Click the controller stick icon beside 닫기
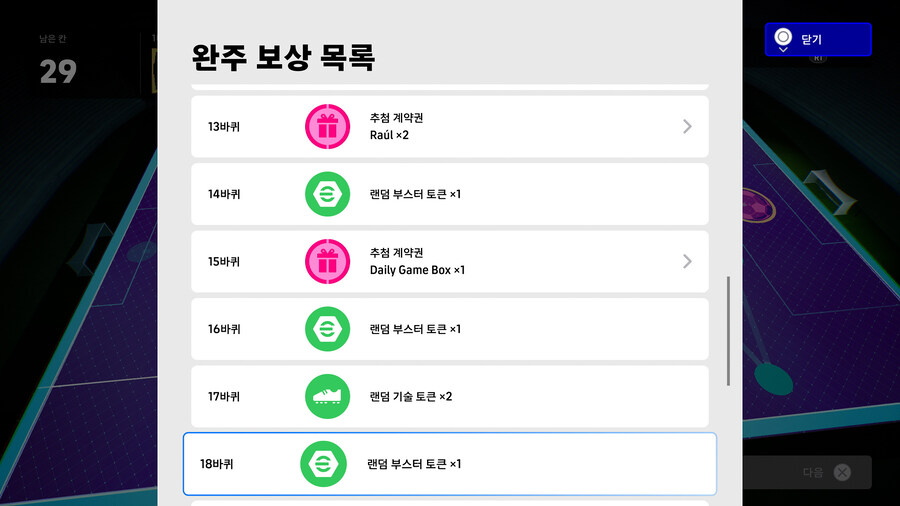 point(783,39)
